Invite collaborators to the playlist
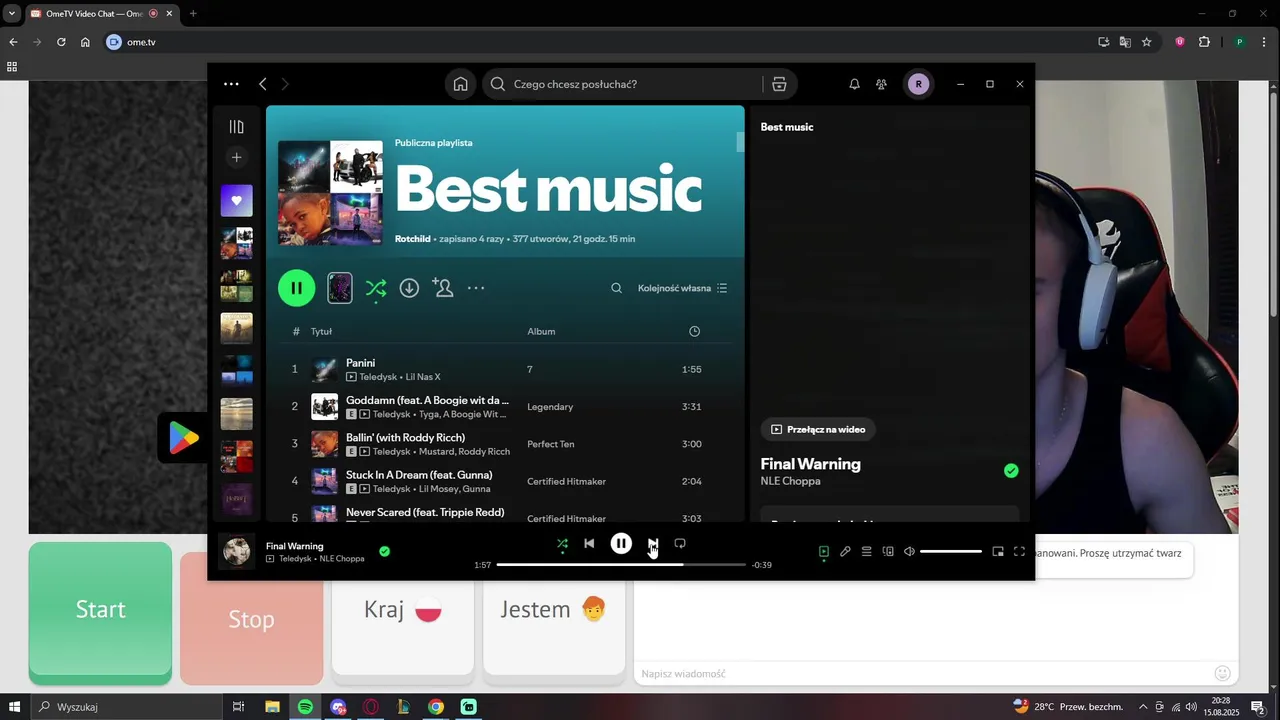The width and height of the screenshot is (1280, 720). pyautogui.click(x=443, y=288)
